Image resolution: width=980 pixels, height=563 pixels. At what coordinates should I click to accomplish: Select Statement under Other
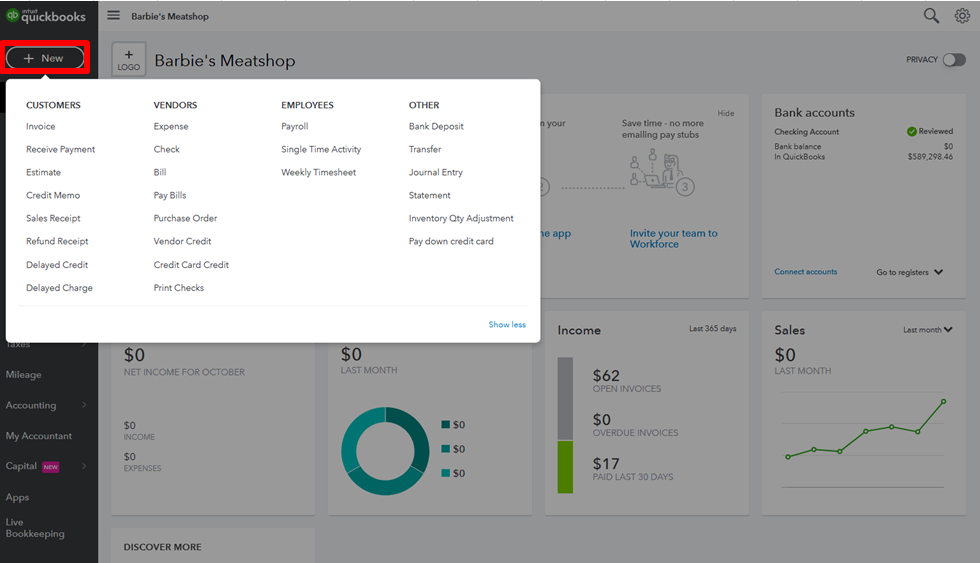click(429, 196)
